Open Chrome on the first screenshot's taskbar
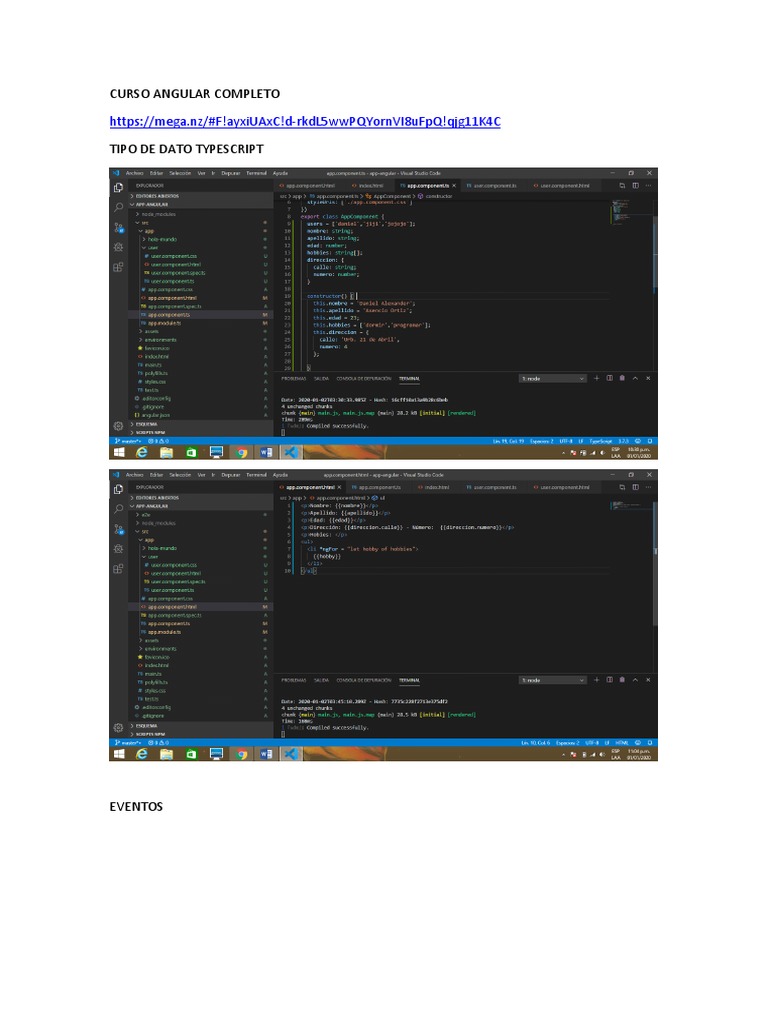The height and width of the screenshot is (1024, 768). tap(242, 452)
